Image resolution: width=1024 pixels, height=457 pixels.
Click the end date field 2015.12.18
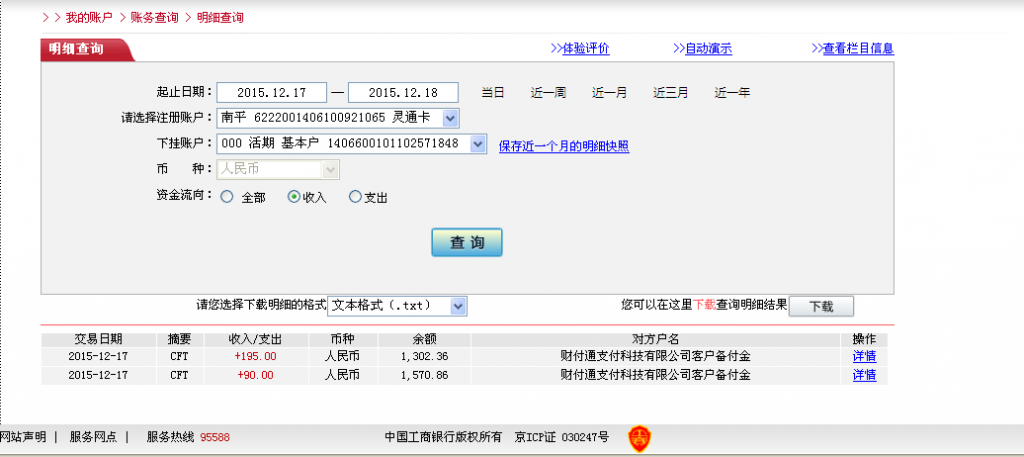(x=403, y=93)
